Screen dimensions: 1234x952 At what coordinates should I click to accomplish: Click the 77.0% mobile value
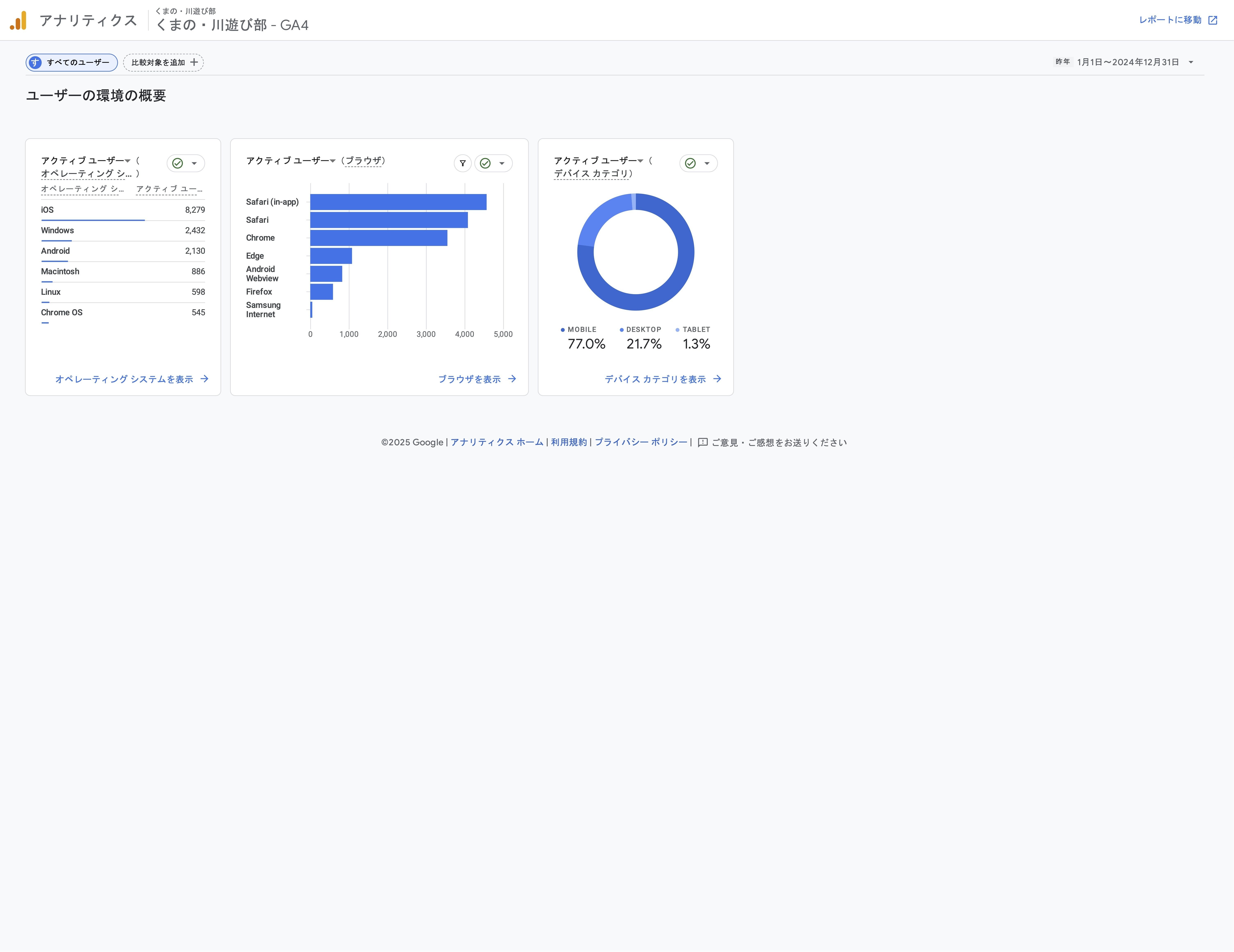click(x=586, y=344)
